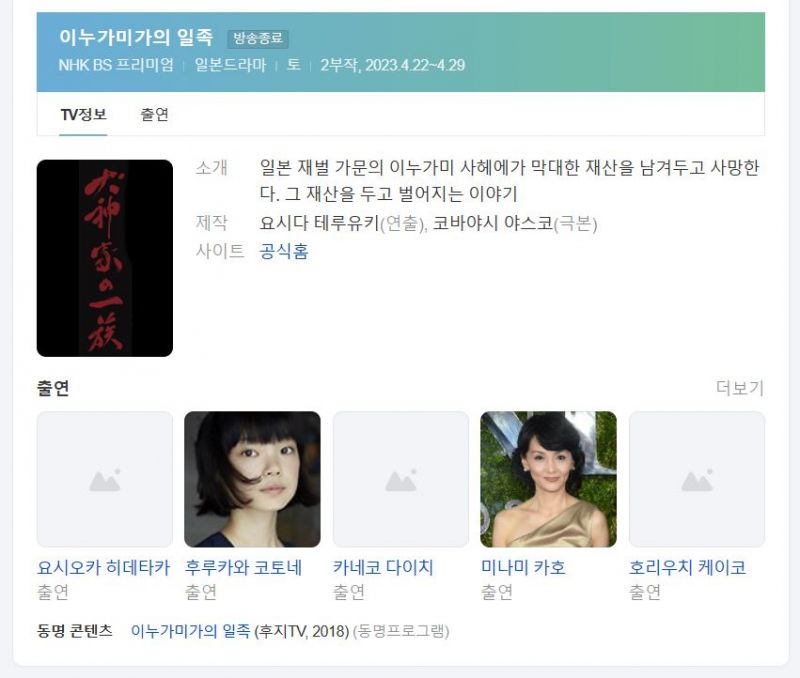Open 요시오카 히데타카 name link
The height and width of the screenshot is (678, 800).
104,567
